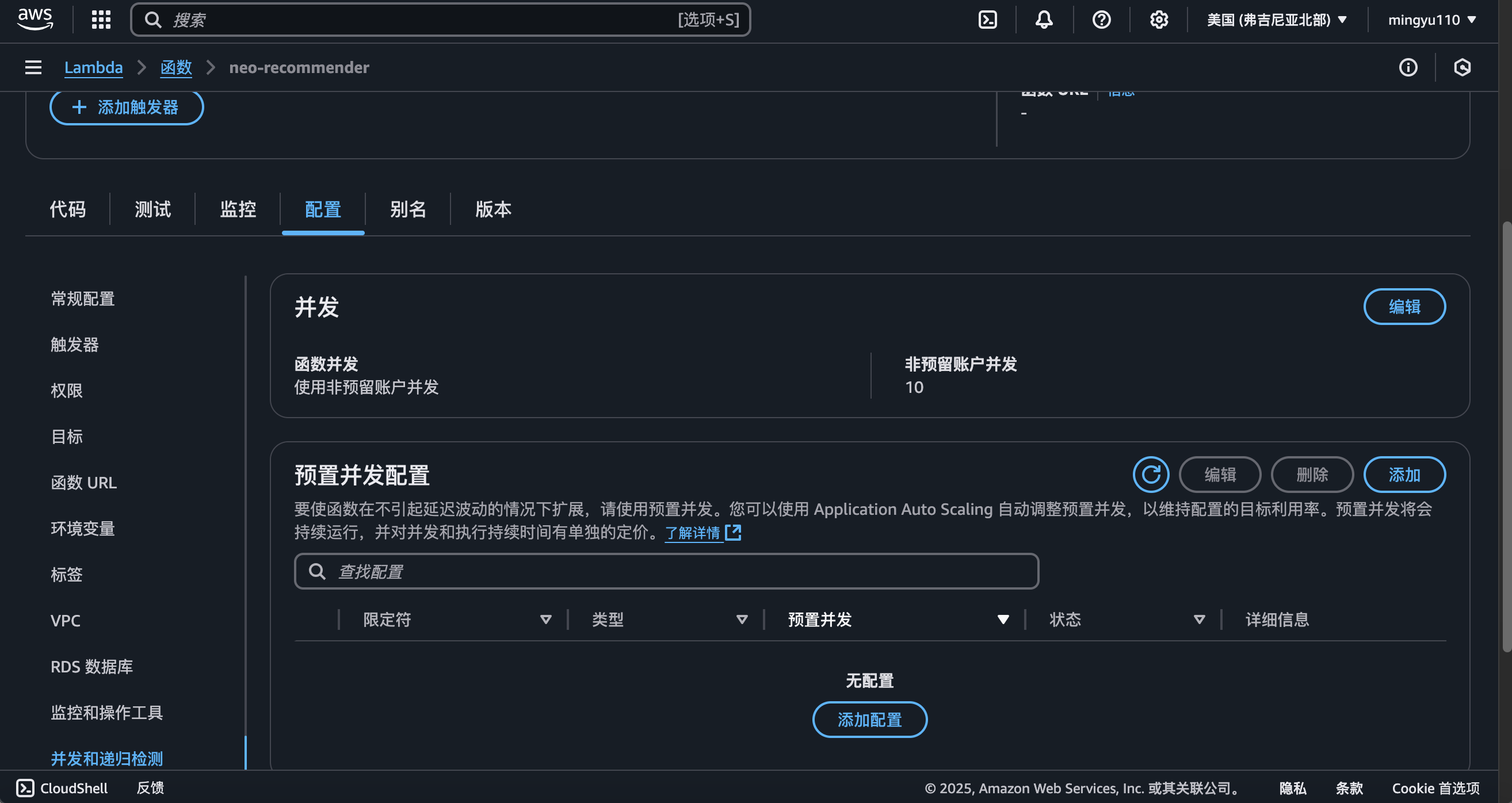This screenshot has height=803, width=1512.
Task: Switch to the 监控 tab
Action: click(238, 209)
